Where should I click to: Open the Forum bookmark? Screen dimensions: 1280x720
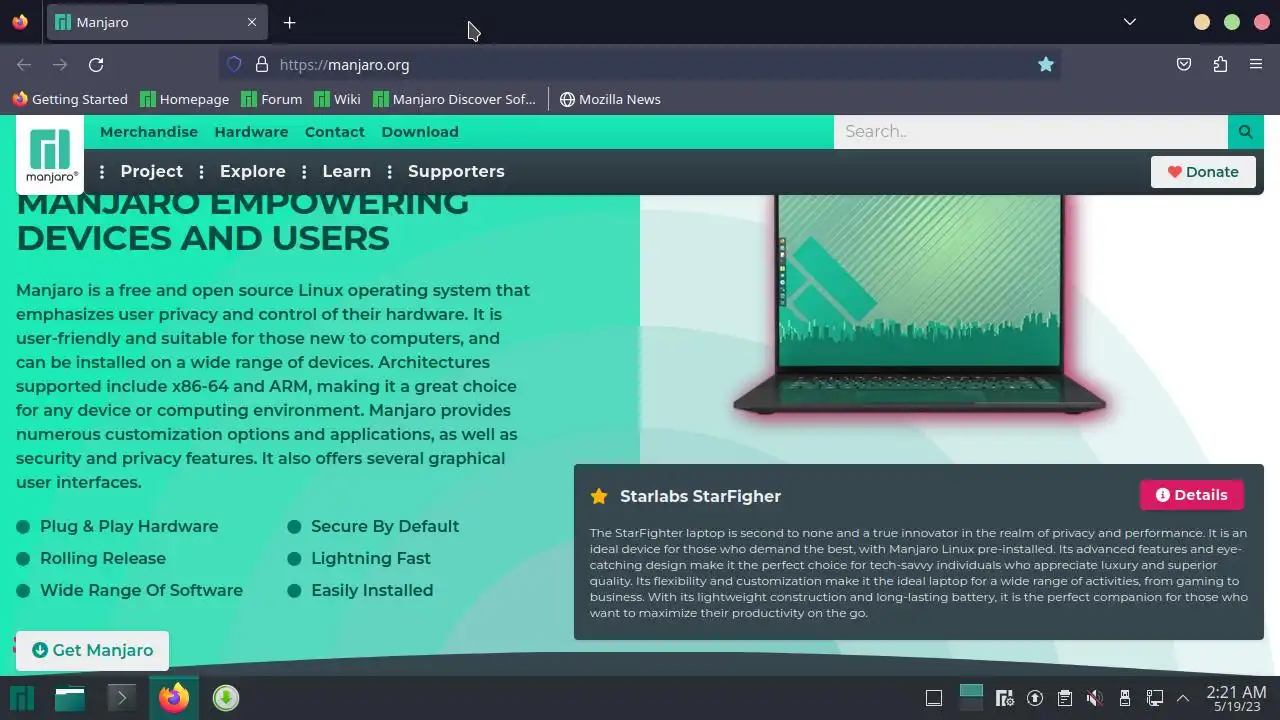(x=272, y=99)
